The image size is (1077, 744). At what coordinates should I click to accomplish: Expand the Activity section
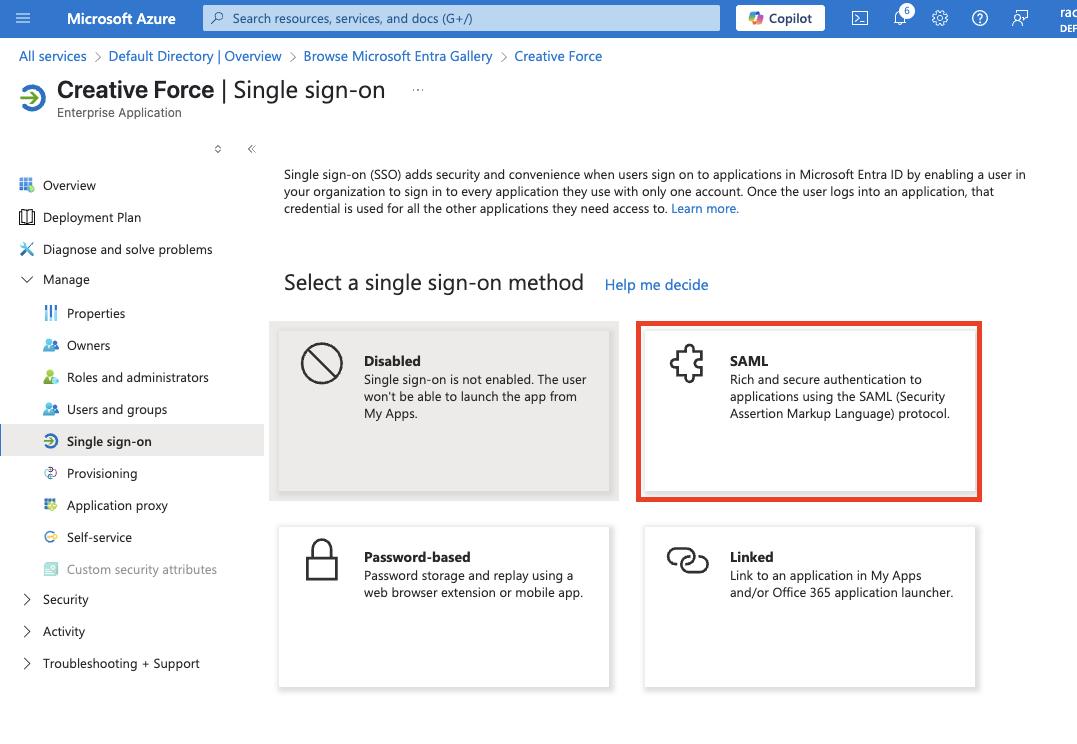coord(27,631)
